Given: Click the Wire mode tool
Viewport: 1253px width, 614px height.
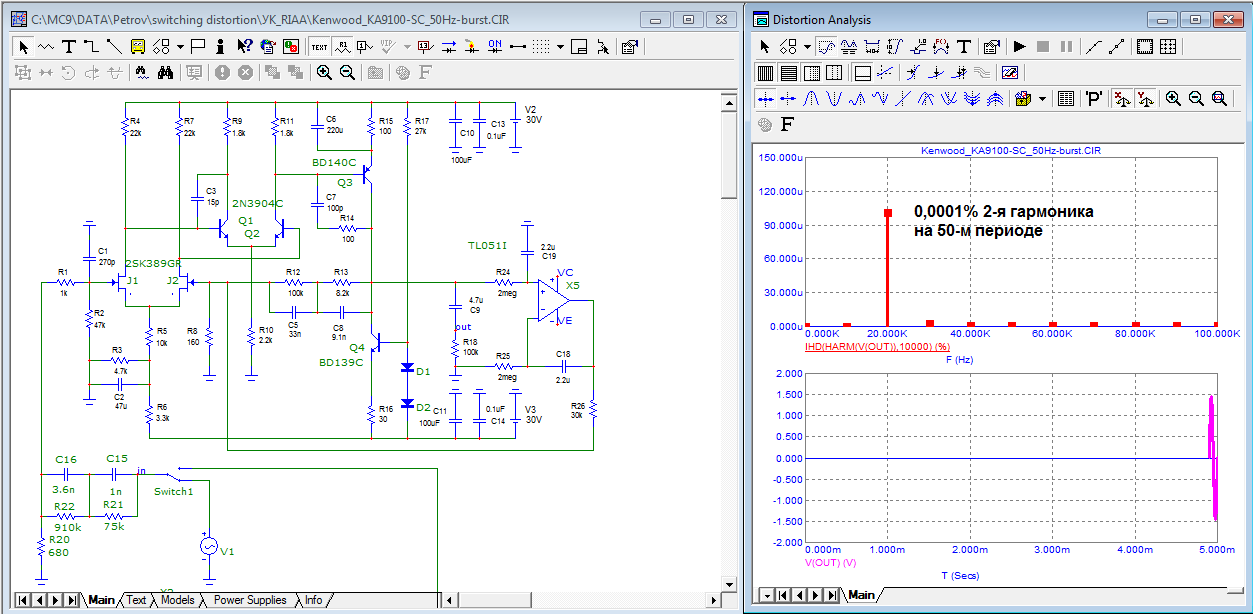Looking at the screenshot, I should (x=91, y=46).
